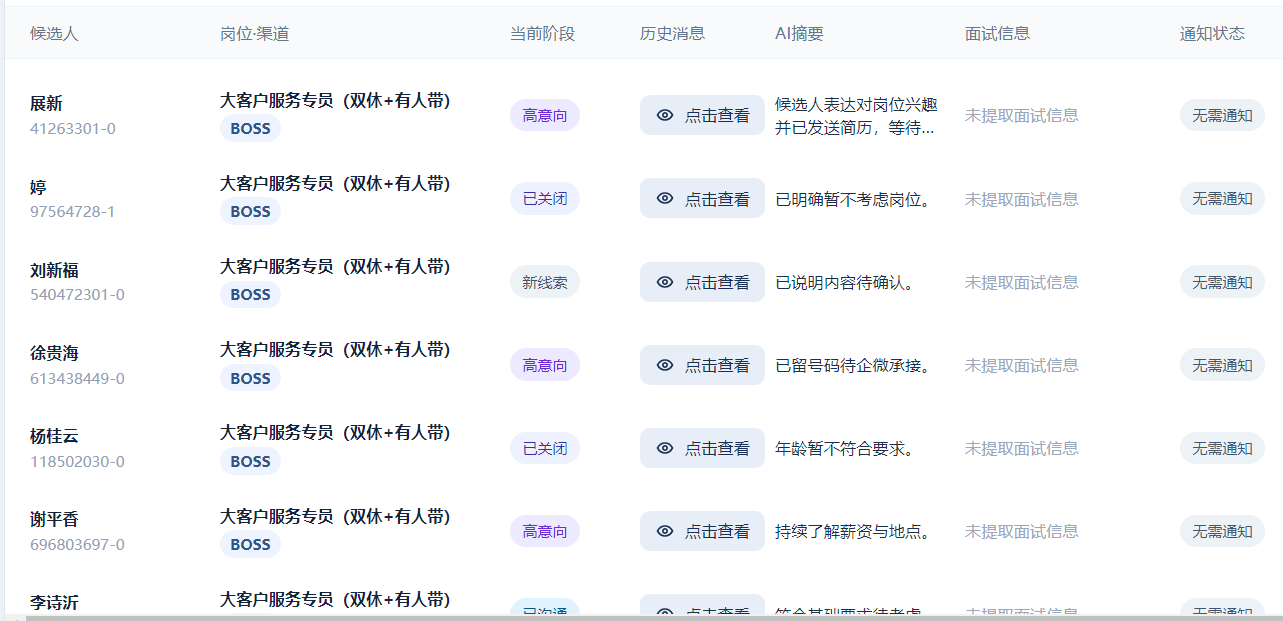Click BOSS channel badge in 杨桂云 row
Viewport: 1283px width, 621px height.
tap(250, 461)
